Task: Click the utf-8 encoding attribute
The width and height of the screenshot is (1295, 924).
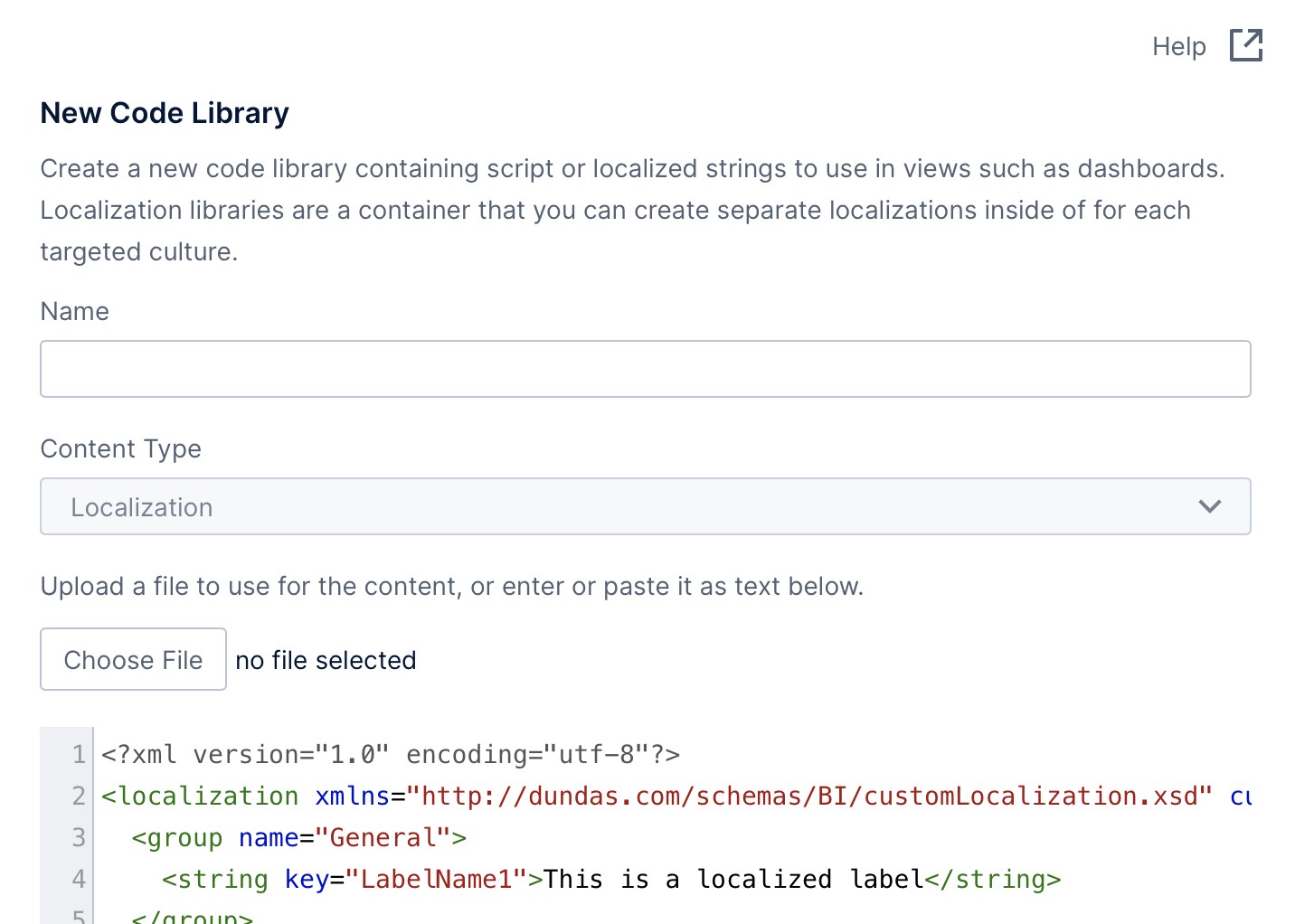Action: pyautogui.click(x=597, y=754)
